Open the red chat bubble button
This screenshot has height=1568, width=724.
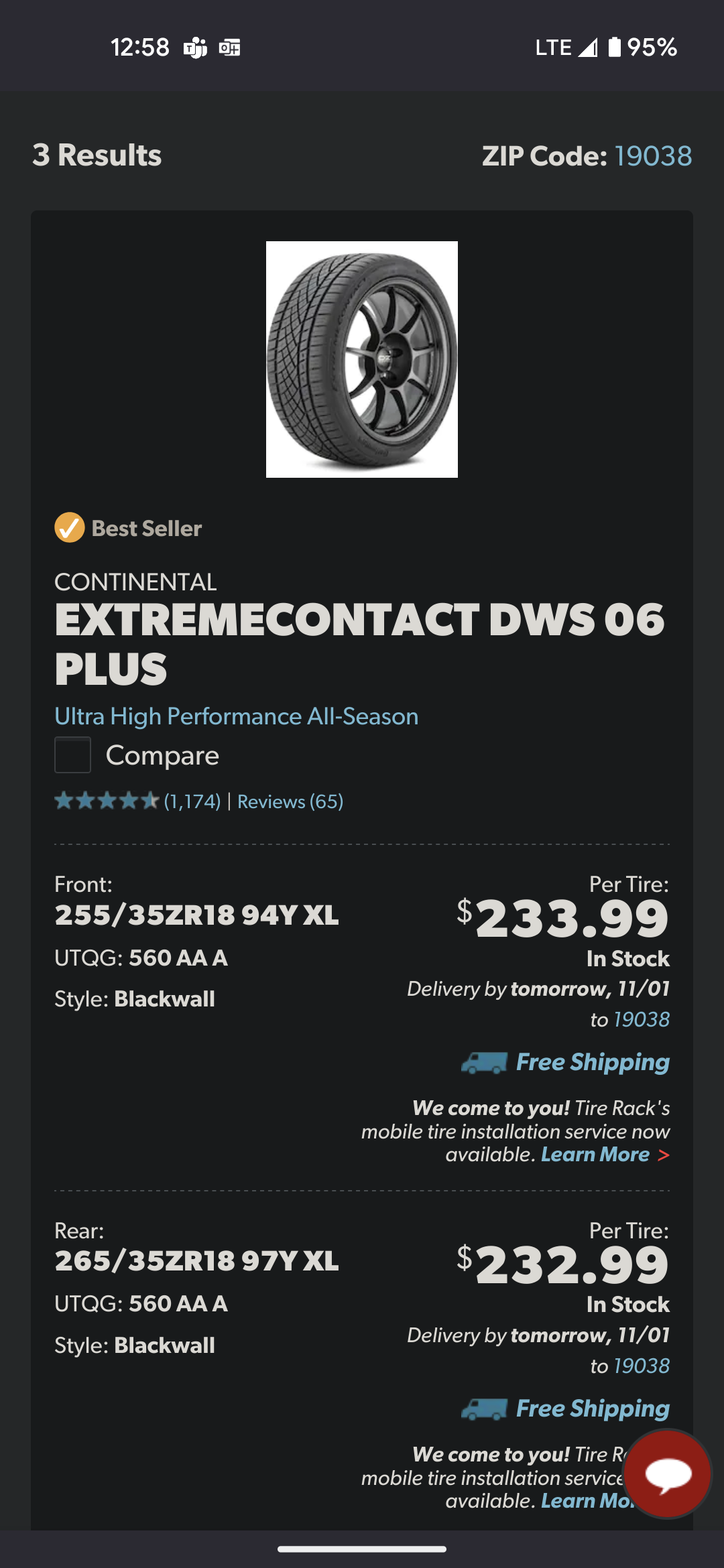tap(668, 1474)
